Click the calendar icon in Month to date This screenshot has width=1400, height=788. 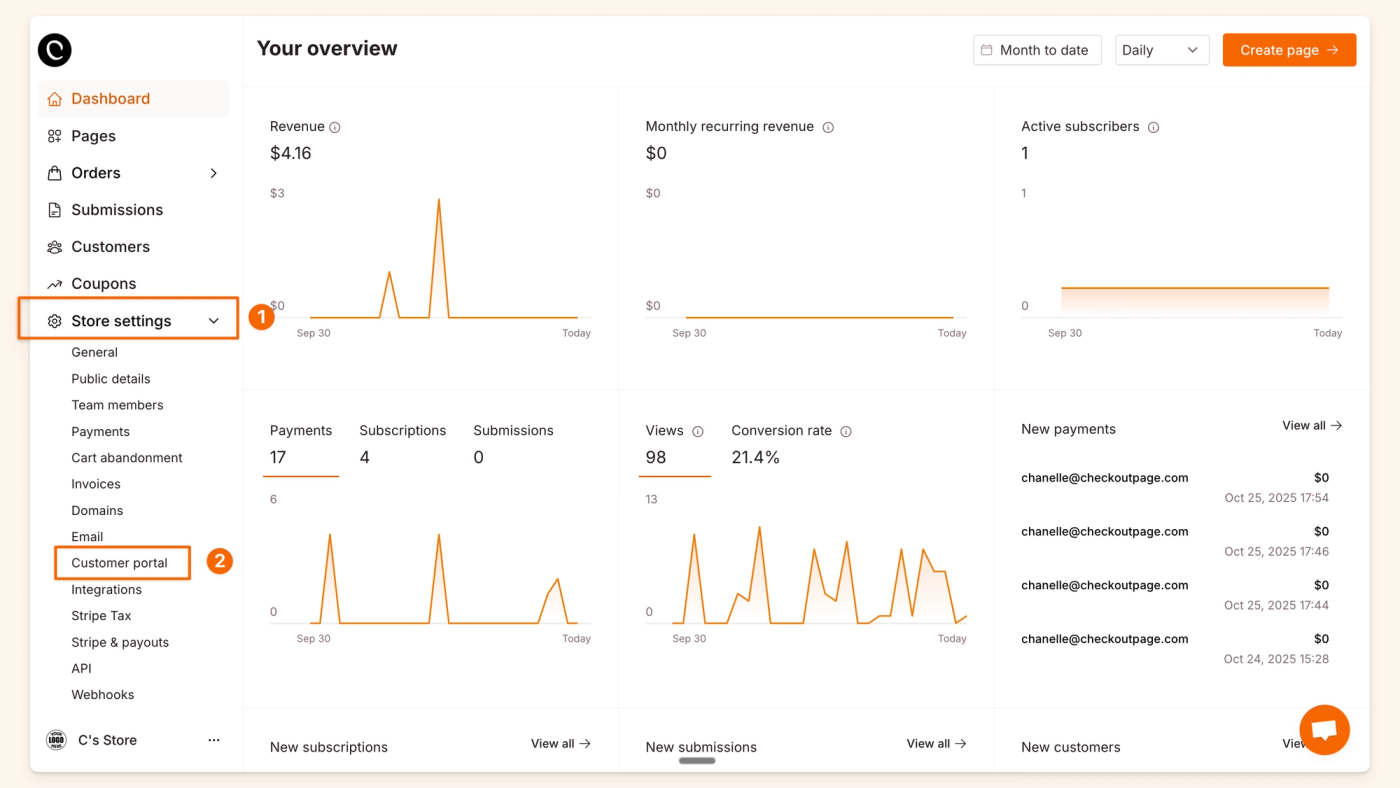[x=987, y=50]
